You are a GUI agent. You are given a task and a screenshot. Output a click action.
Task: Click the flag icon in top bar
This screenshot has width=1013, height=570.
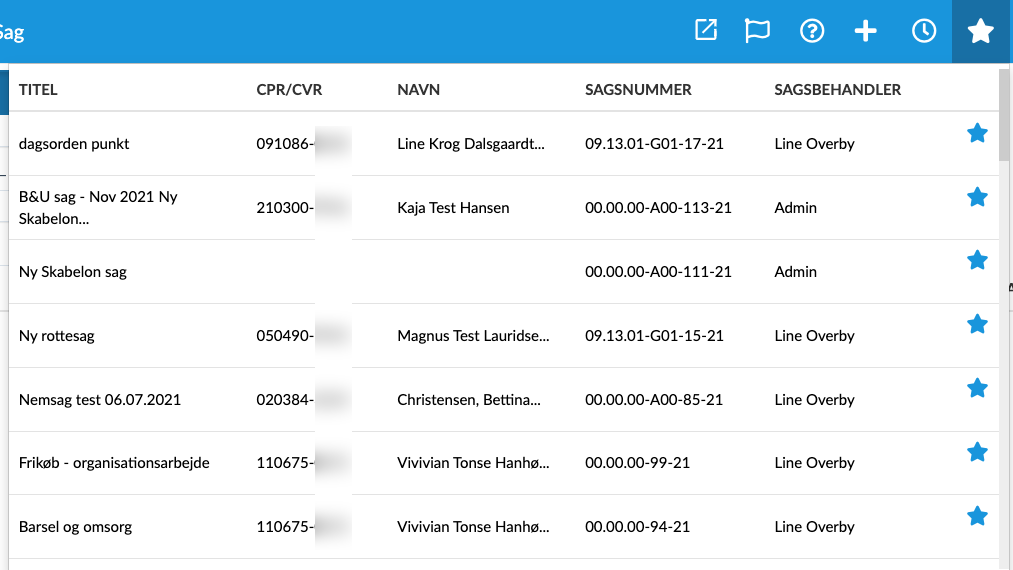click(758, 31)
